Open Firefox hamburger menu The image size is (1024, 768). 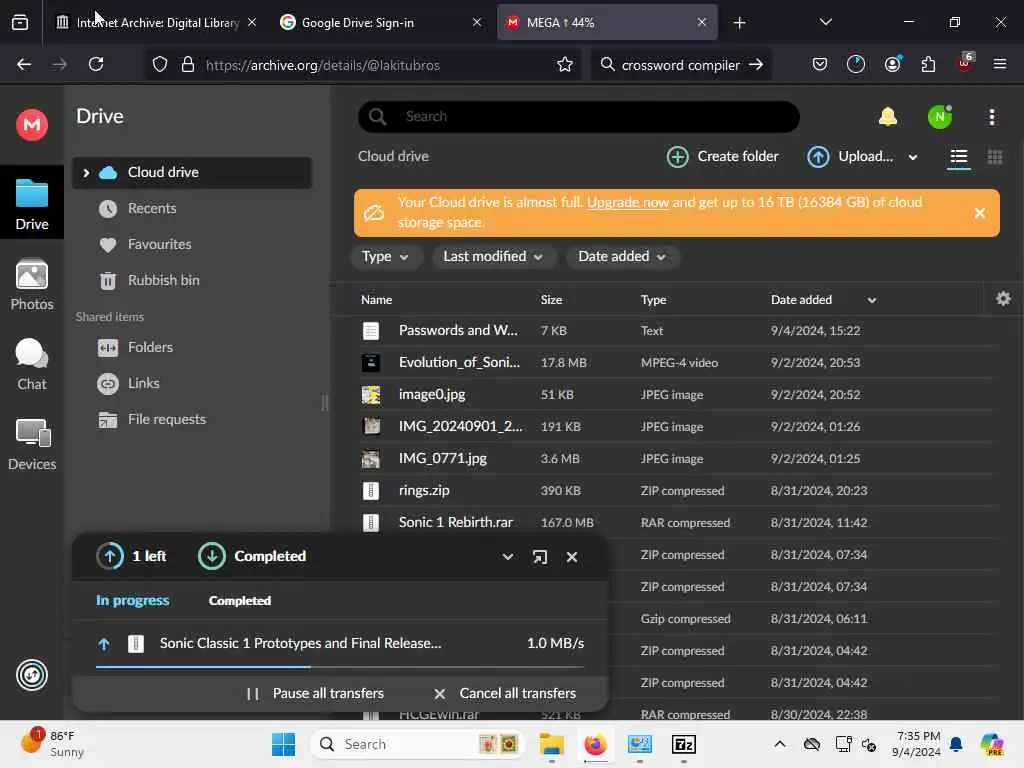(999, 64)
